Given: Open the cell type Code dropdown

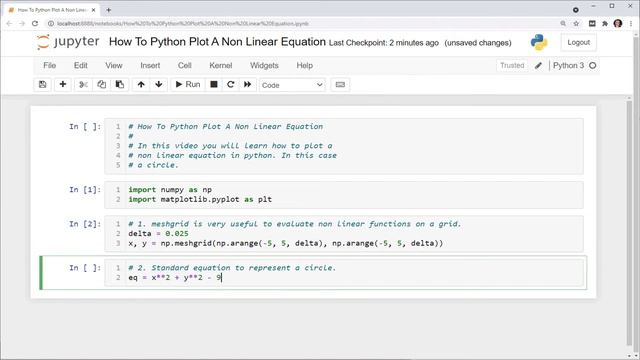Looking at the screenshot, I should (292, 85).
